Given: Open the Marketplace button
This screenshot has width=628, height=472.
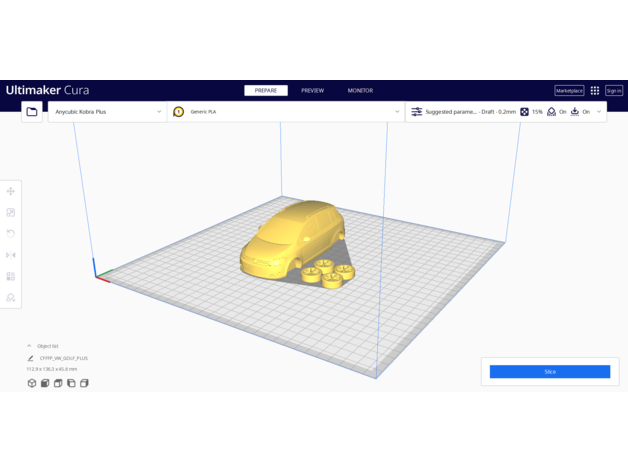Looking at the screenshot, I should 569,91.
